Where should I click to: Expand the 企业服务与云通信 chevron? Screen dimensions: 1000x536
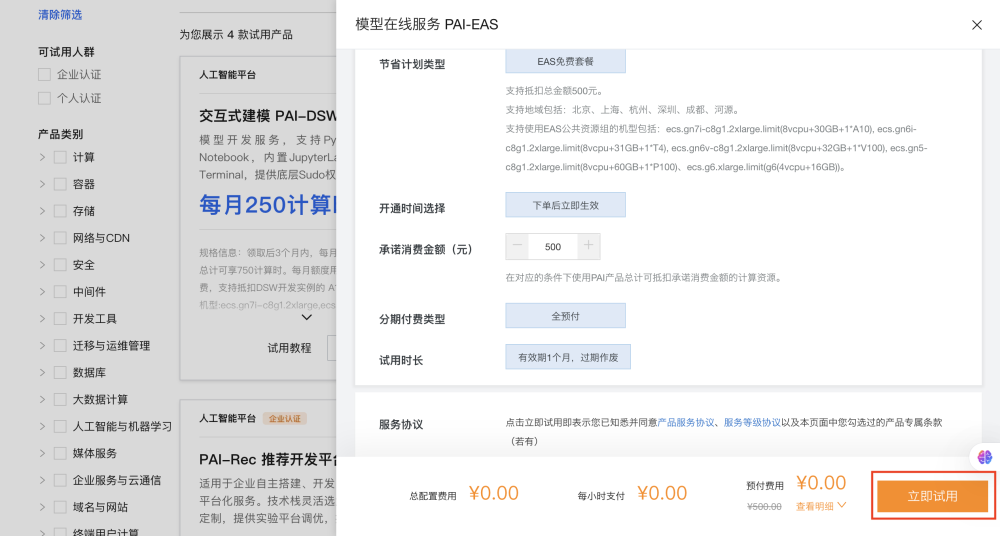pyautogui.click(x=42, y=480)
